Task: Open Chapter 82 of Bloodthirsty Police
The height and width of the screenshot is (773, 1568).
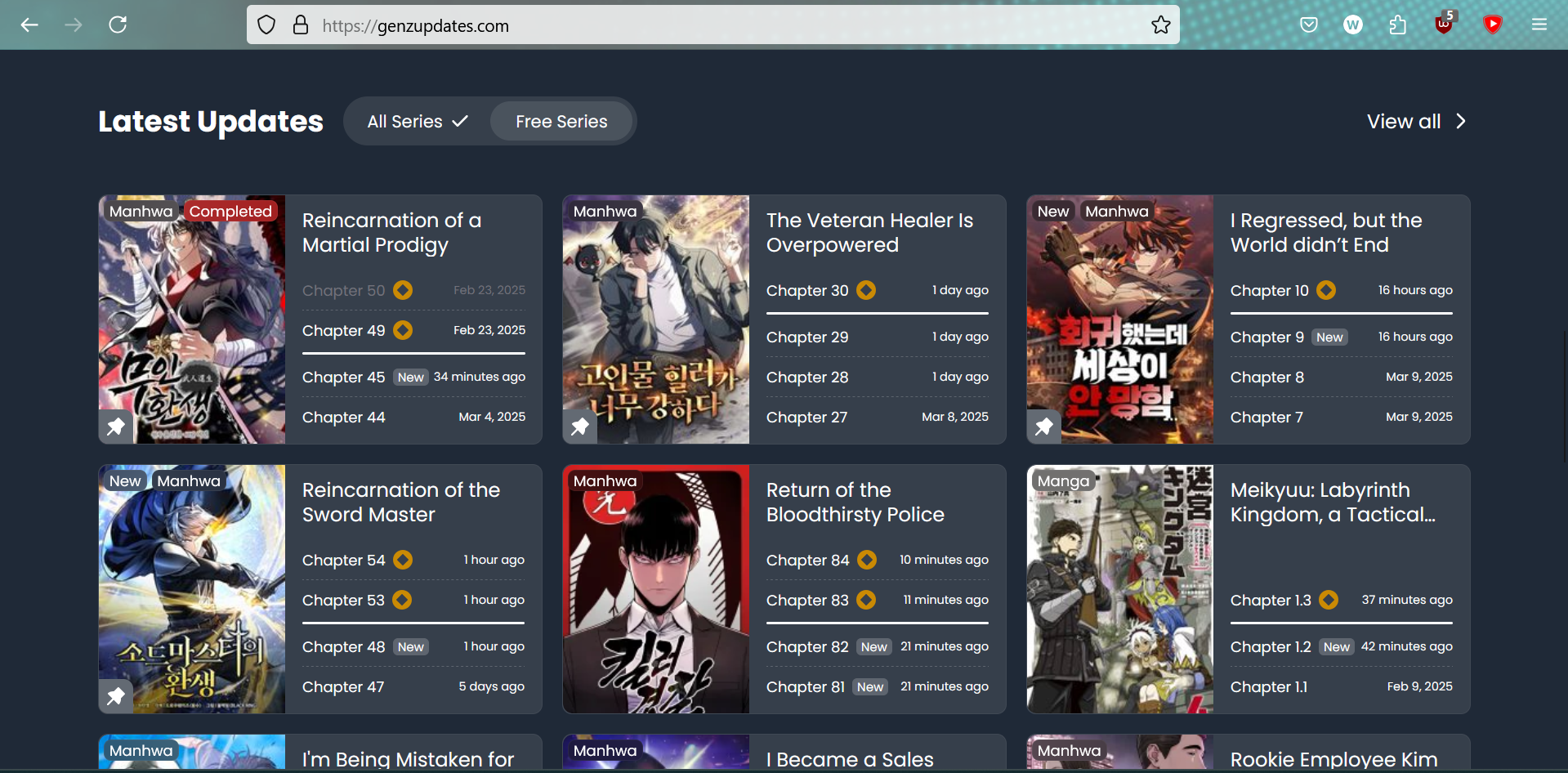Action: (x=807, y=647)
